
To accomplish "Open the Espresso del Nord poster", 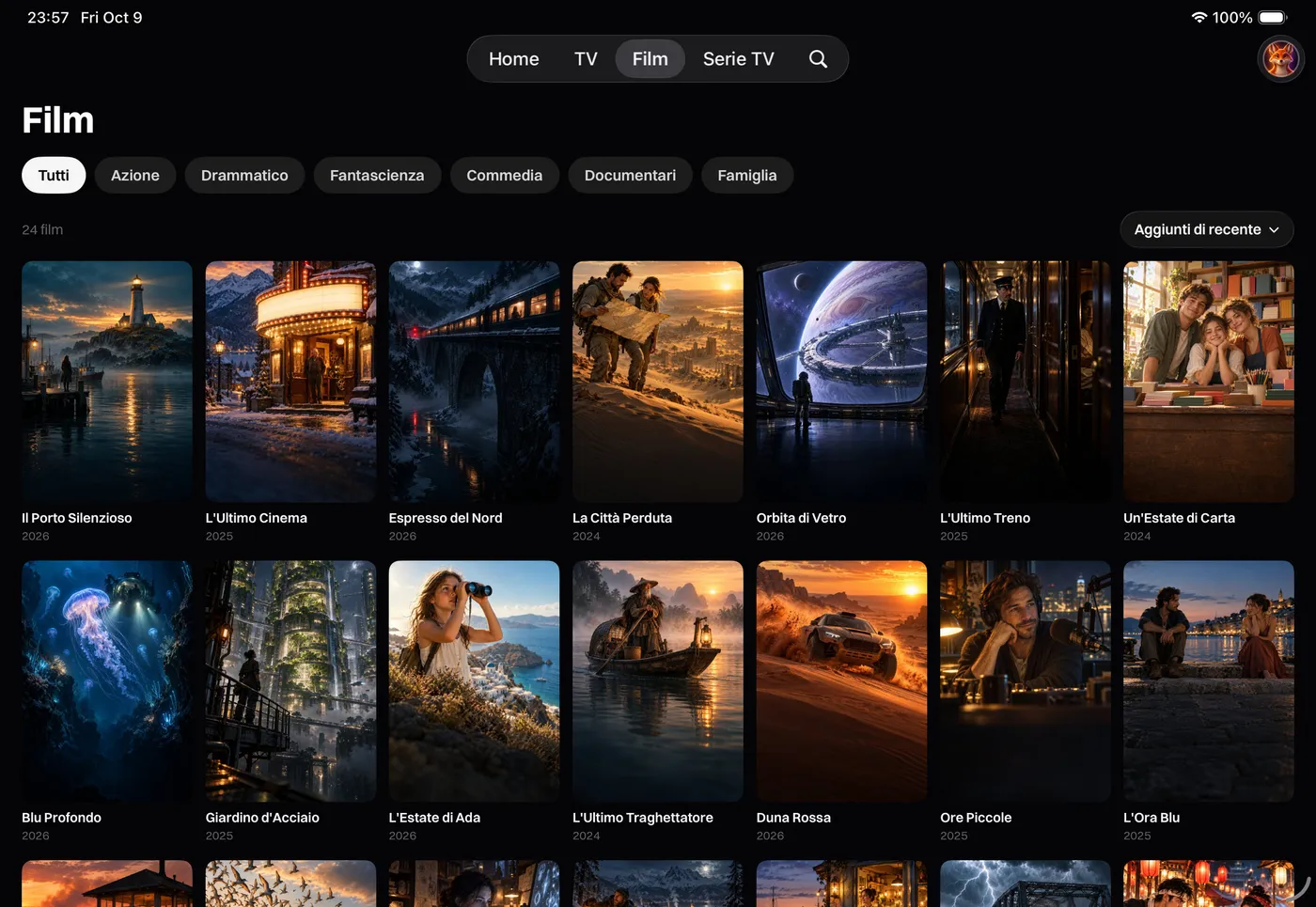I will [x=474, y=382].
